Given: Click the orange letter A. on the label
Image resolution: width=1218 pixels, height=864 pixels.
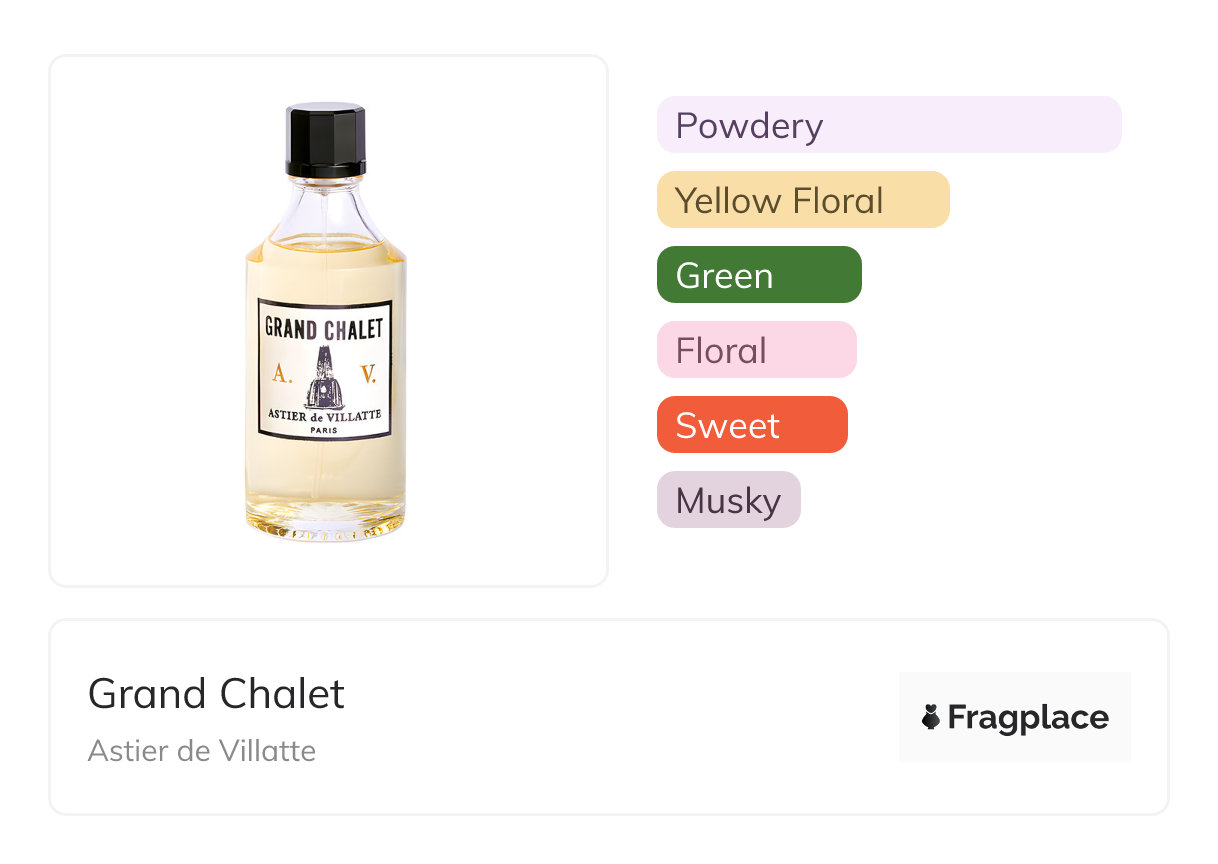Looking at the screenshot, I should click(x=281, y=375).
